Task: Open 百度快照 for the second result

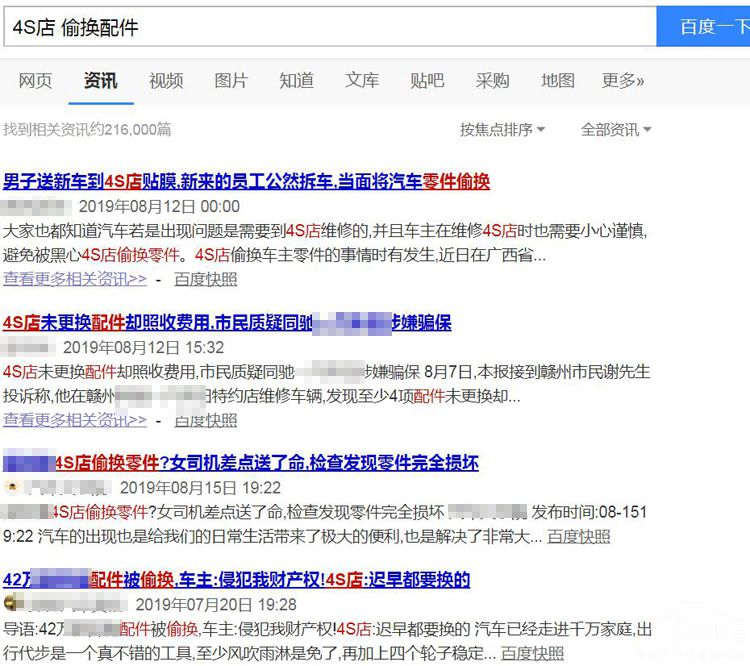Action: (x=206, y=420)
